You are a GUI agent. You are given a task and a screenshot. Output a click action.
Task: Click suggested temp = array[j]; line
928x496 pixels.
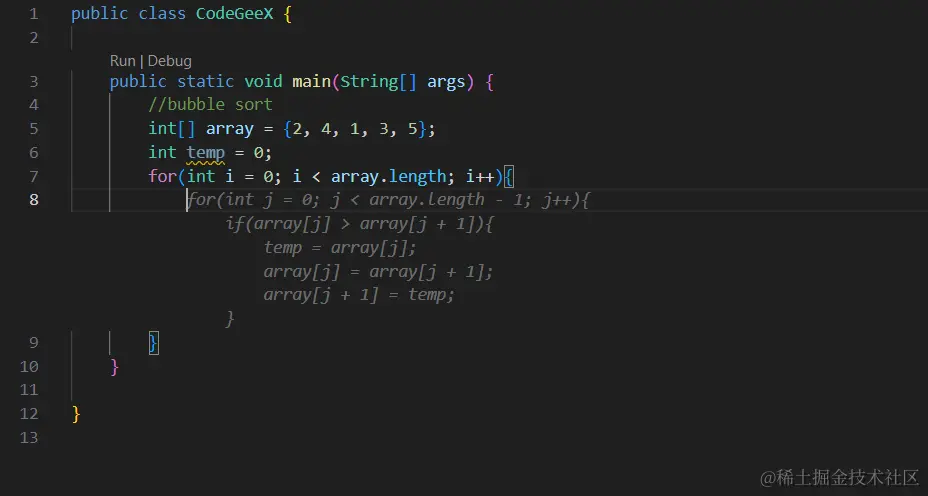tap(340, 247)
